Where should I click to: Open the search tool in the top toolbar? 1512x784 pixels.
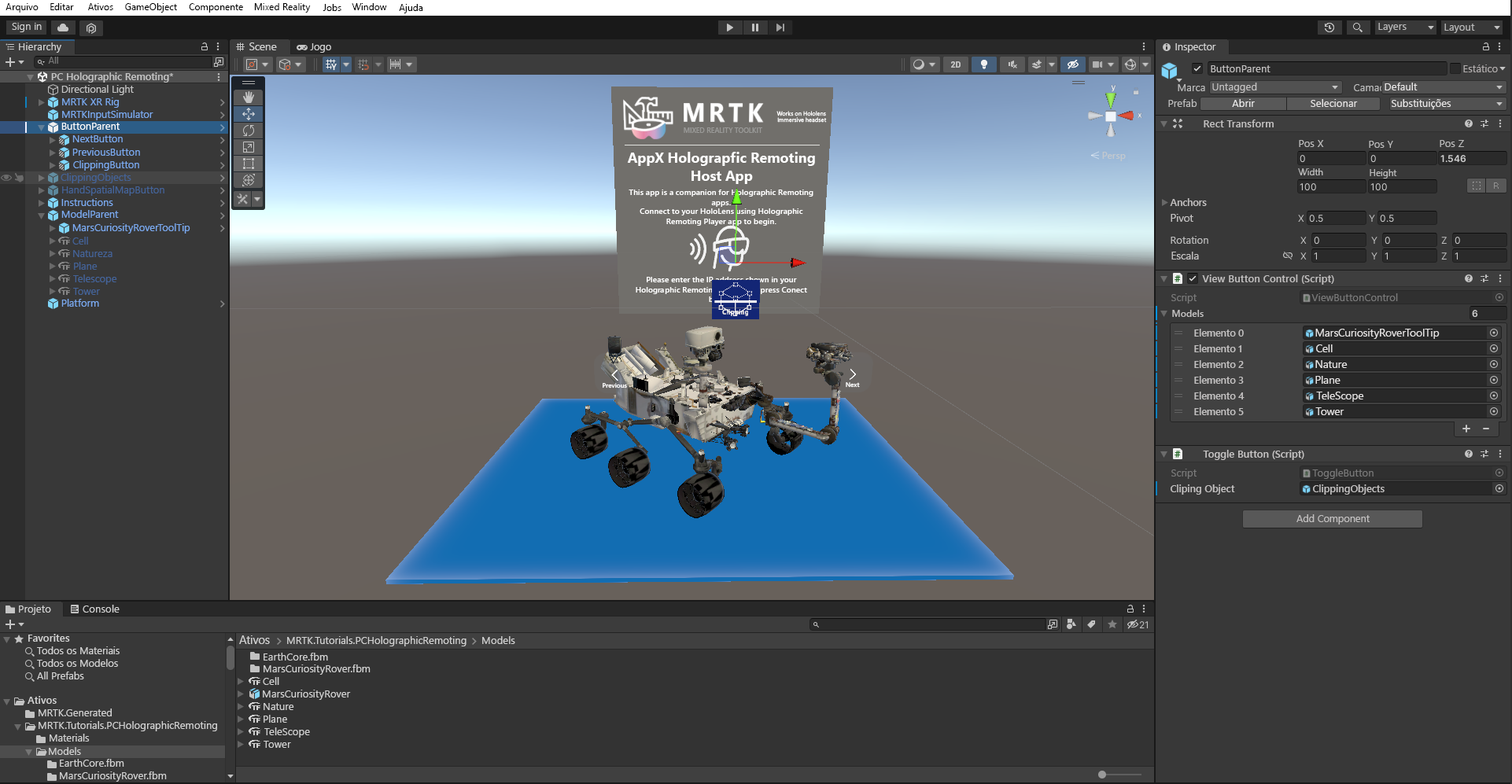coord(1358,28)
